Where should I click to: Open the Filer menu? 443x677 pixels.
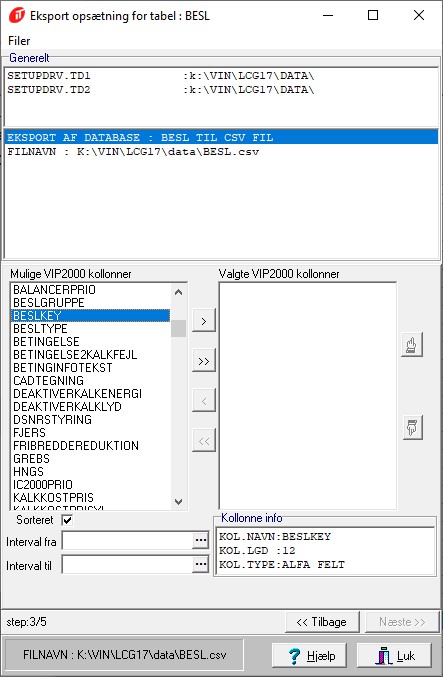(19, 41)
